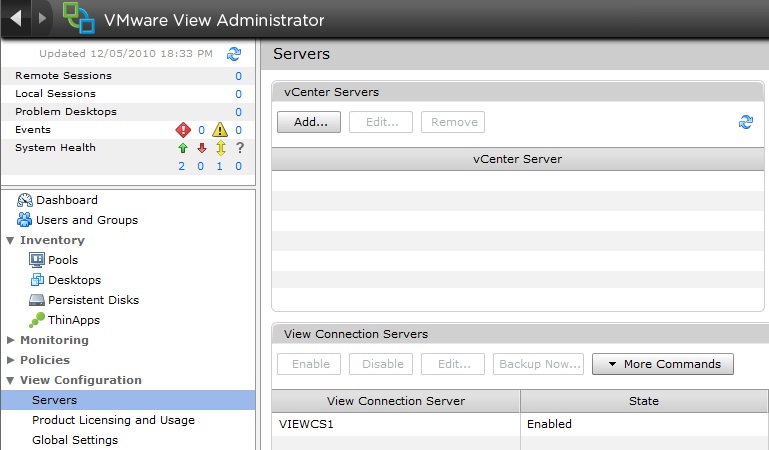
Task: Click the ThinApps green icon
Action: coord(37,320)
